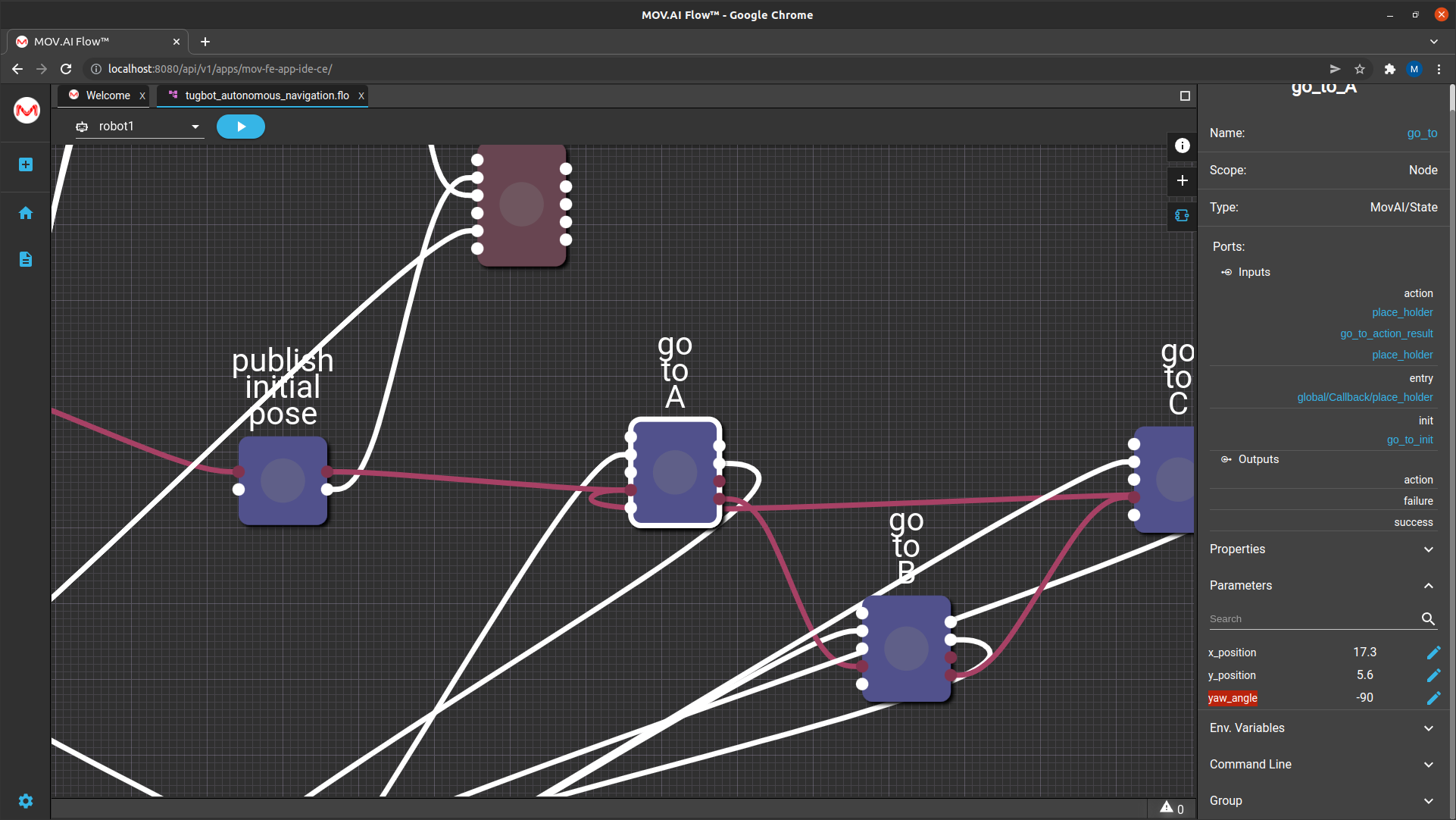
Task: Open global/Callback/place_holder link
Action: (x=1364, y=397)
